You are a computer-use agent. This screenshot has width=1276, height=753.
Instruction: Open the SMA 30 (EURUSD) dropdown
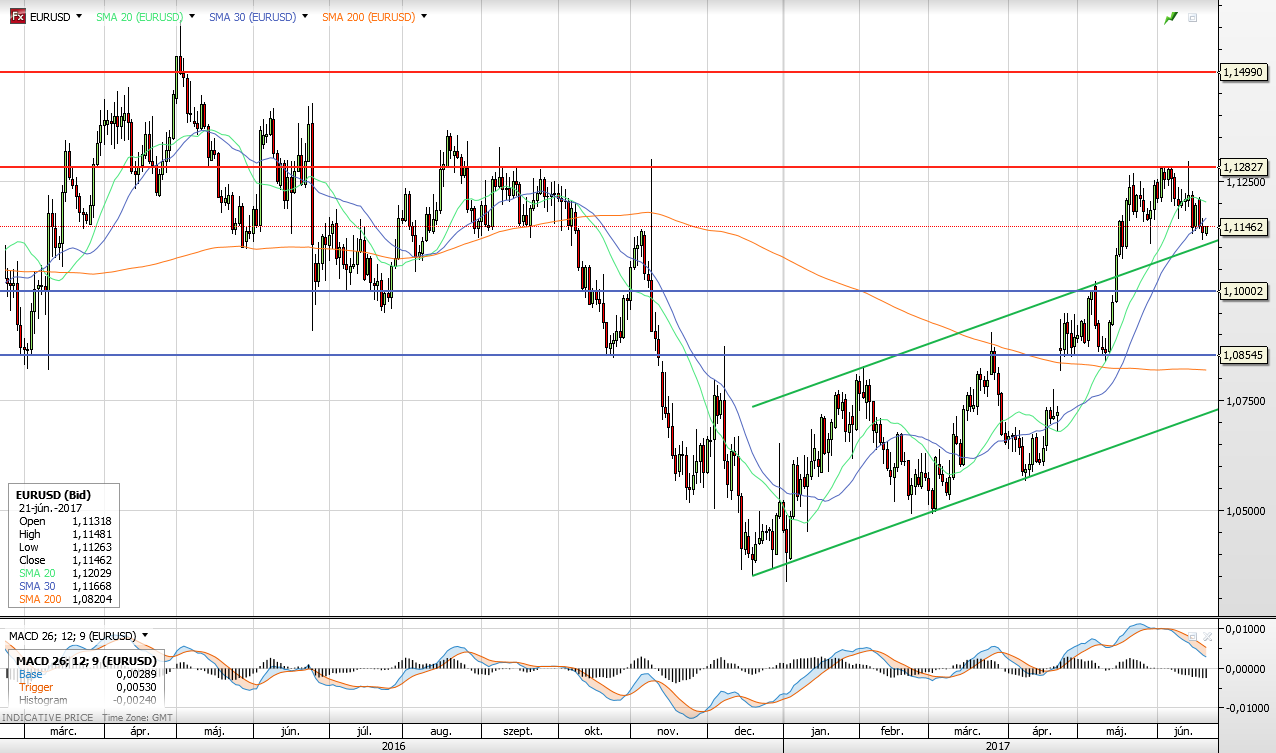[304, 17]
